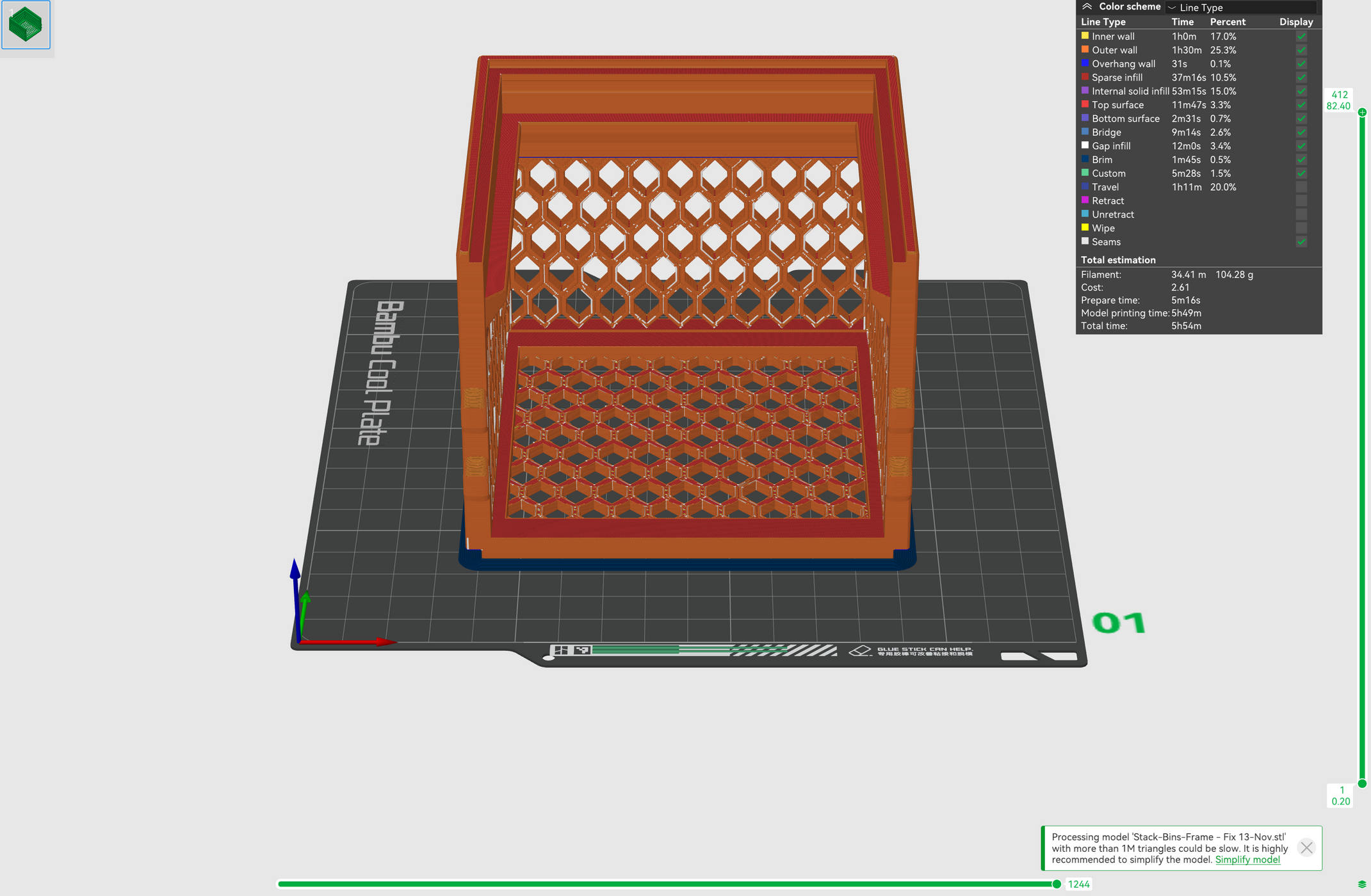Toggle the Seams display checkbox
The height and width of the screenshot is (896, 1371).
pos(1301,242)
